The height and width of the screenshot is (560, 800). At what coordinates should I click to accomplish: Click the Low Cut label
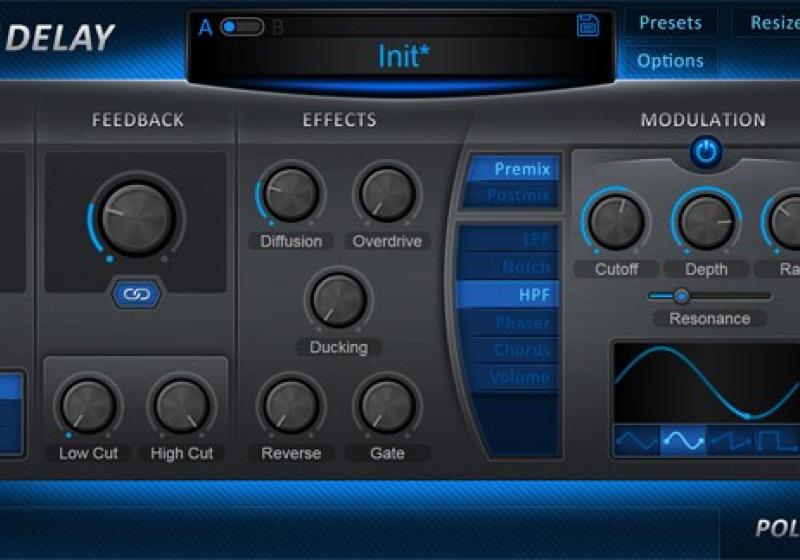(88, 453)
